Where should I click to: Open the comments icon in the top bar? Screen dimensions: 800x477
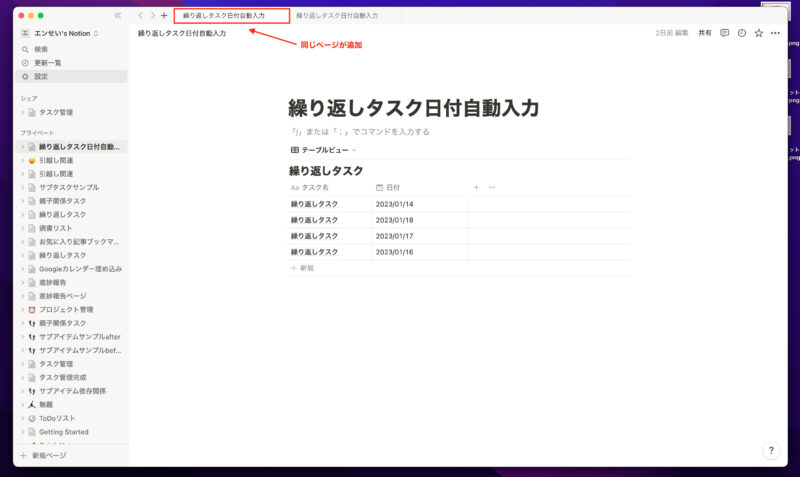click(x=724, y=33)
